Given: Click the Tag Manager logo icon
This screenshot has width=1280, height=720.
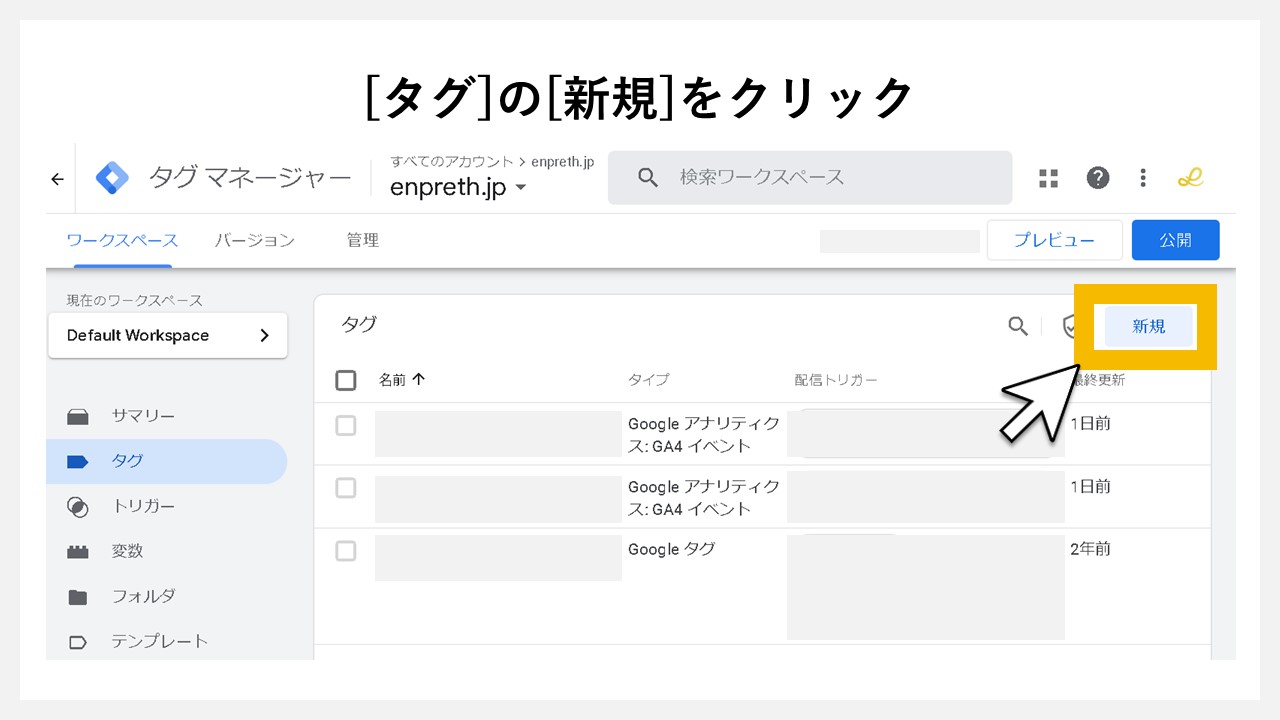Looking at the screenshot, I should click(x=112, y=177).
